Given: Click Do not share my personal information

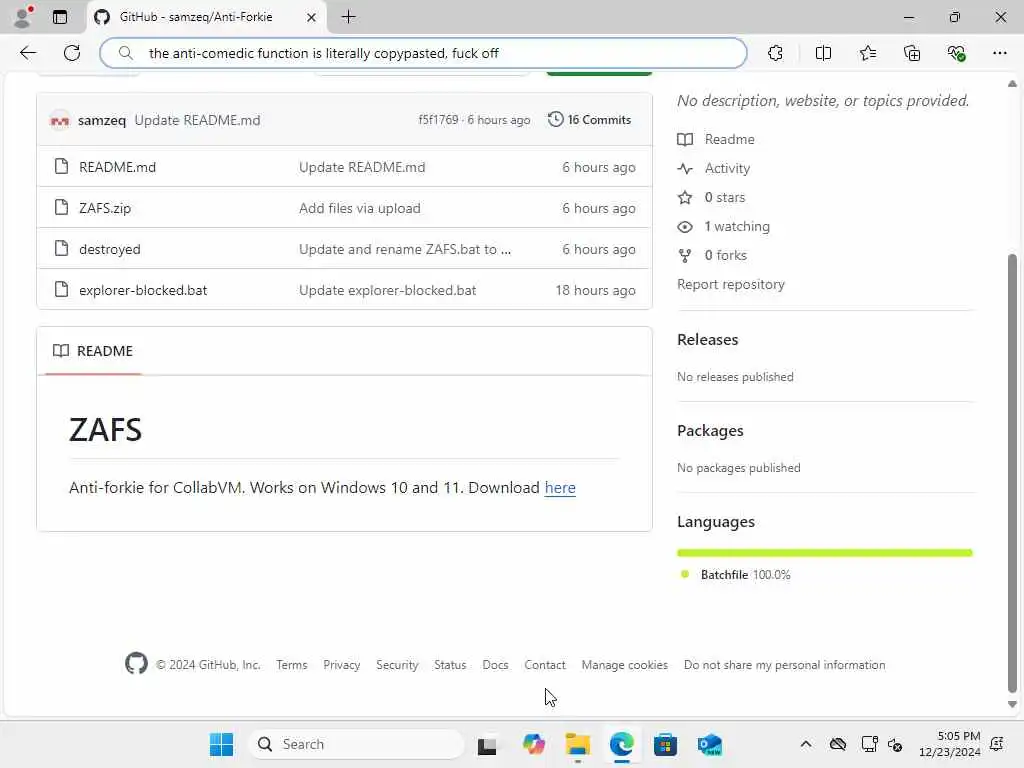Looking at the screenshot, I should tap(784, 665).
